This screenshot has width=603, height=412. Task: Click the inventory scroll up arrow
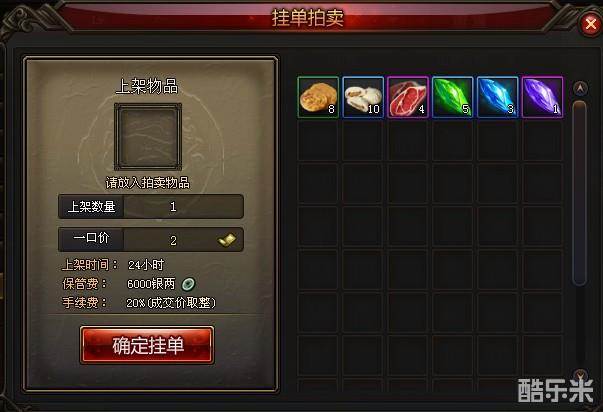point(580,89)
